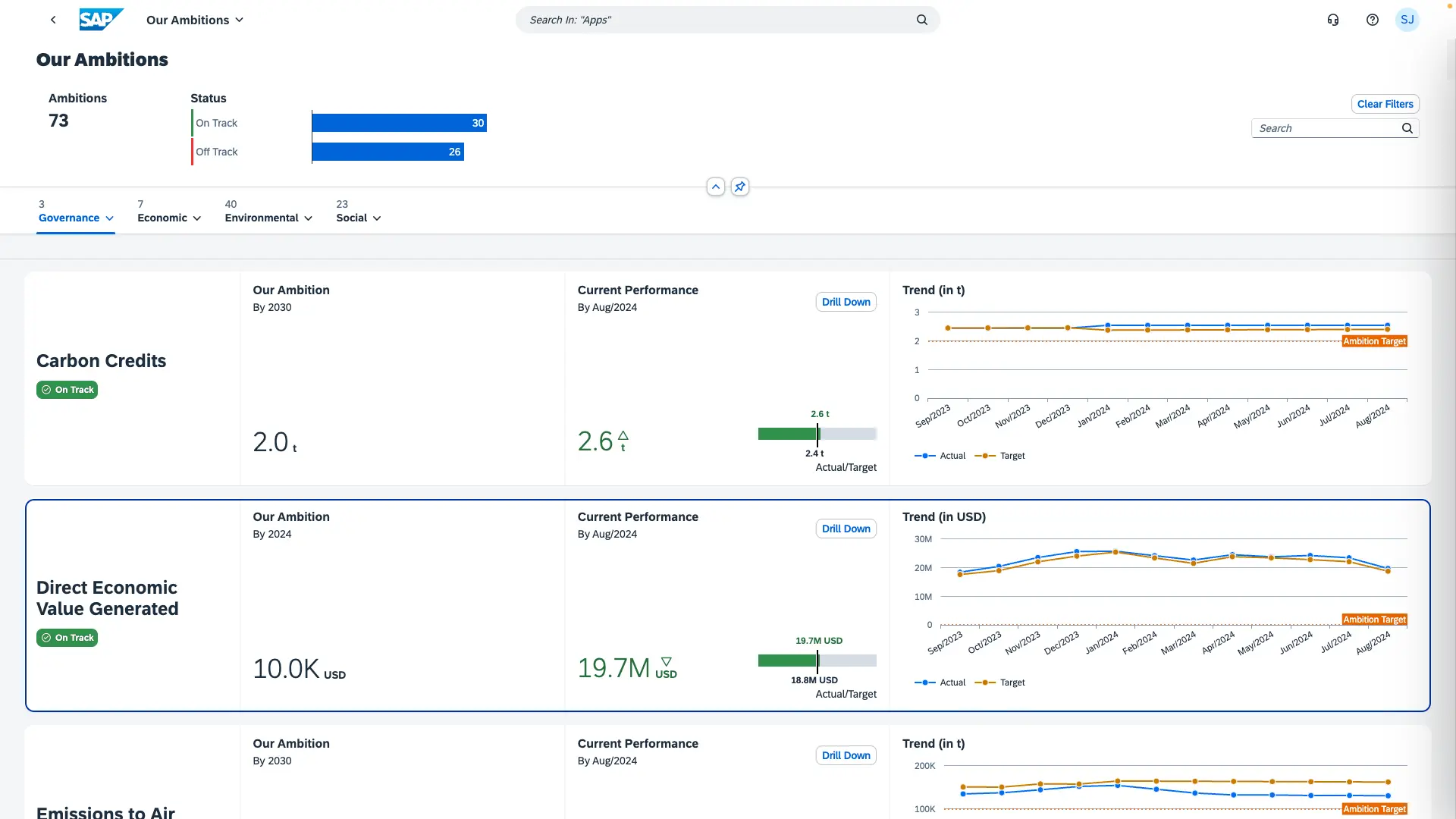Expand the Governance tab dropdown arrow

pyautogui.click(x=110, y=218)
